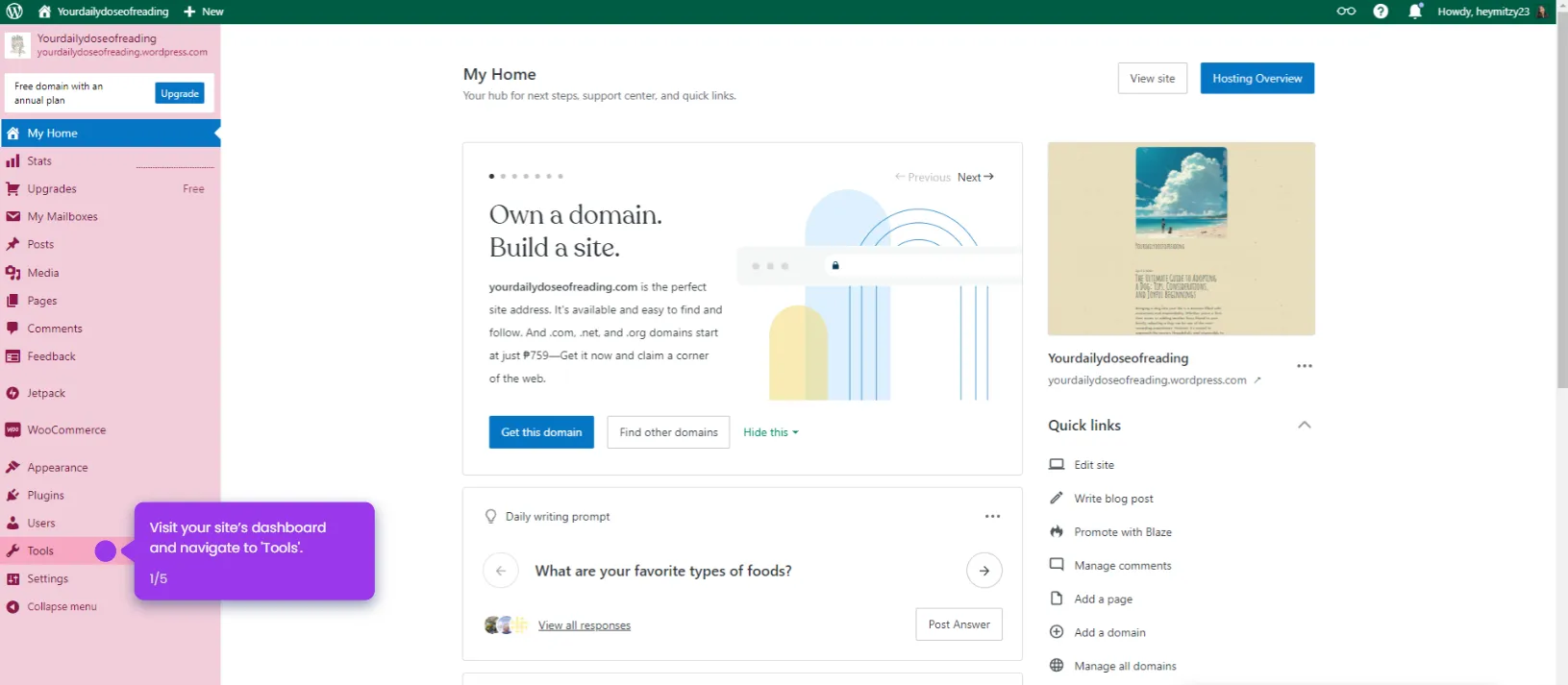Click Next arrow in domain card

pos(976,177)
